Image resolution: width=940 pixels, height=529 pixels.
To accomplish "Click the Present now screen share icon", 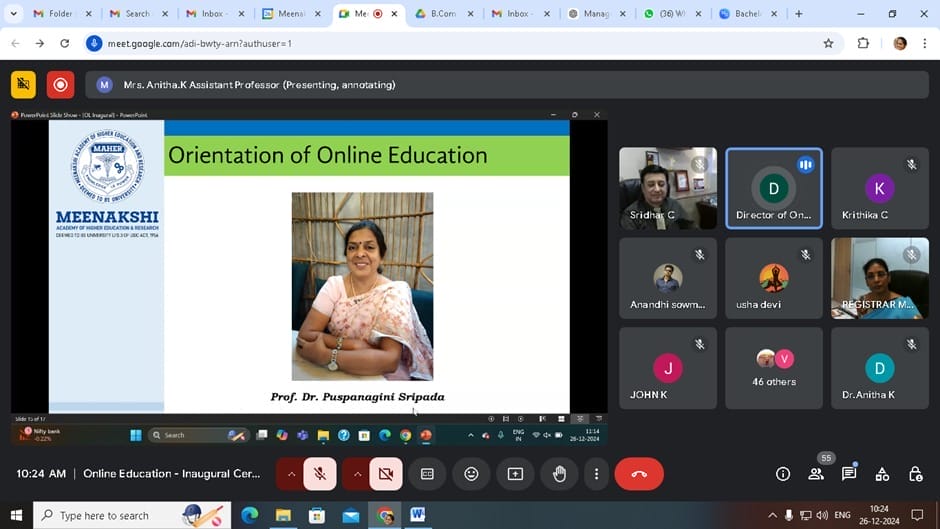I will (x=515, y=474).
